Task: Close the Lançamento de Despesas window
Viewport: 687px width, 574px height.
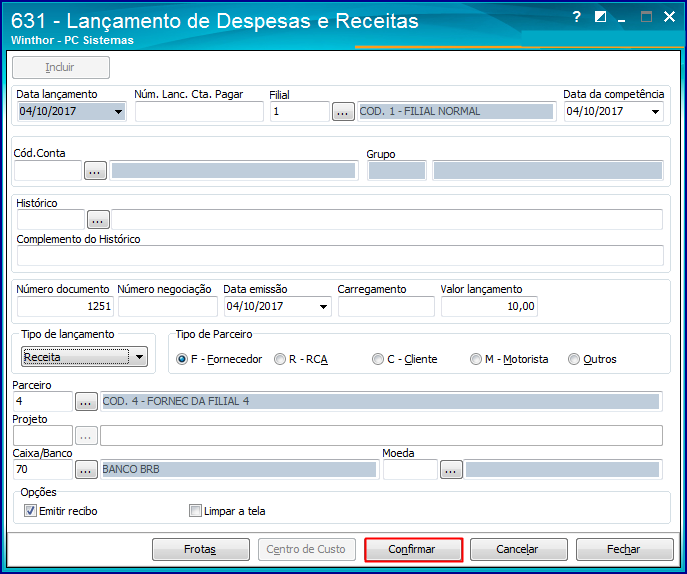Action: click(669, 17)
